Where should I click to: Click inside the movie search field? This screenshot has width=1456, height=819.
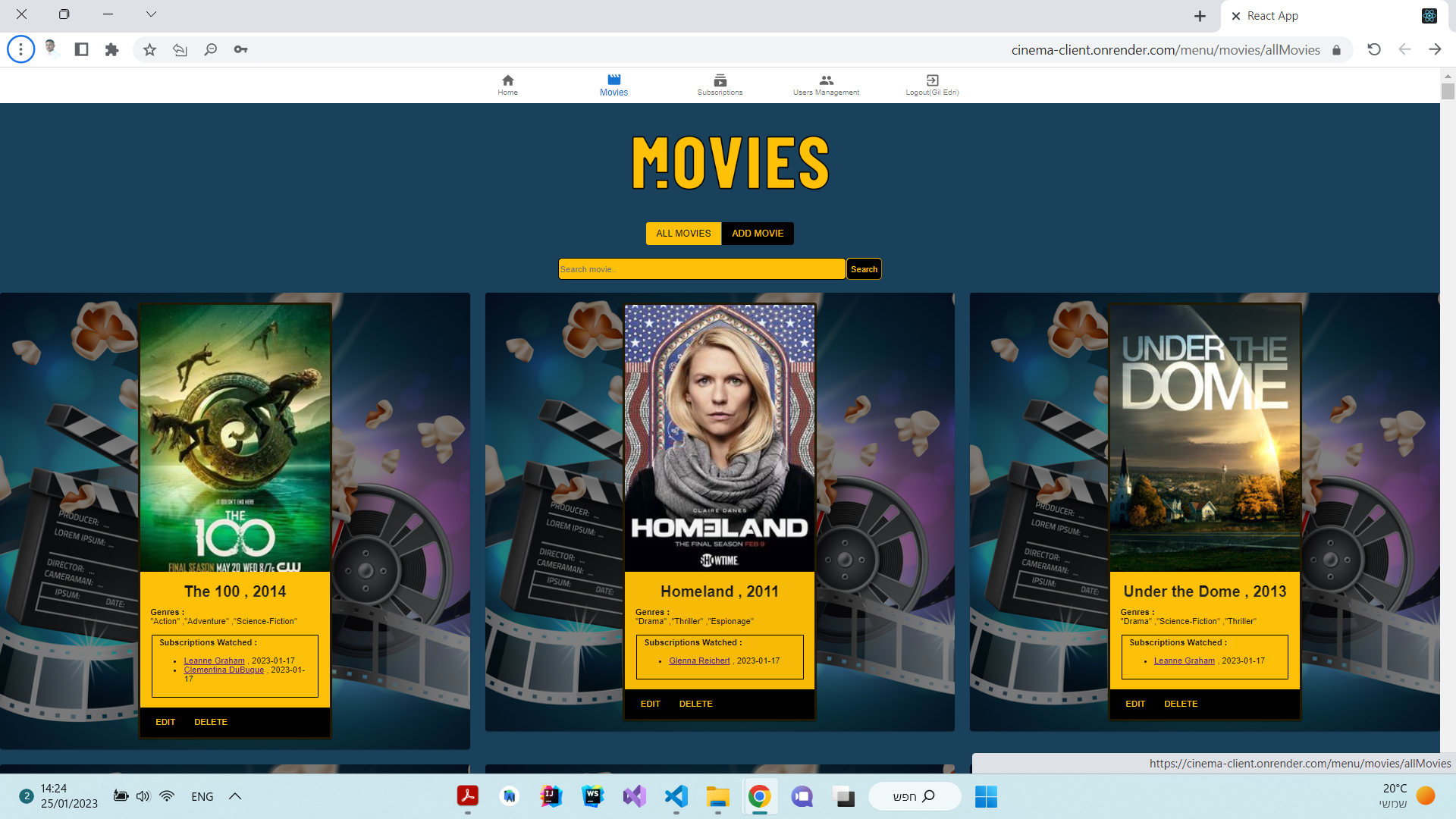click(x=701, y=268)
